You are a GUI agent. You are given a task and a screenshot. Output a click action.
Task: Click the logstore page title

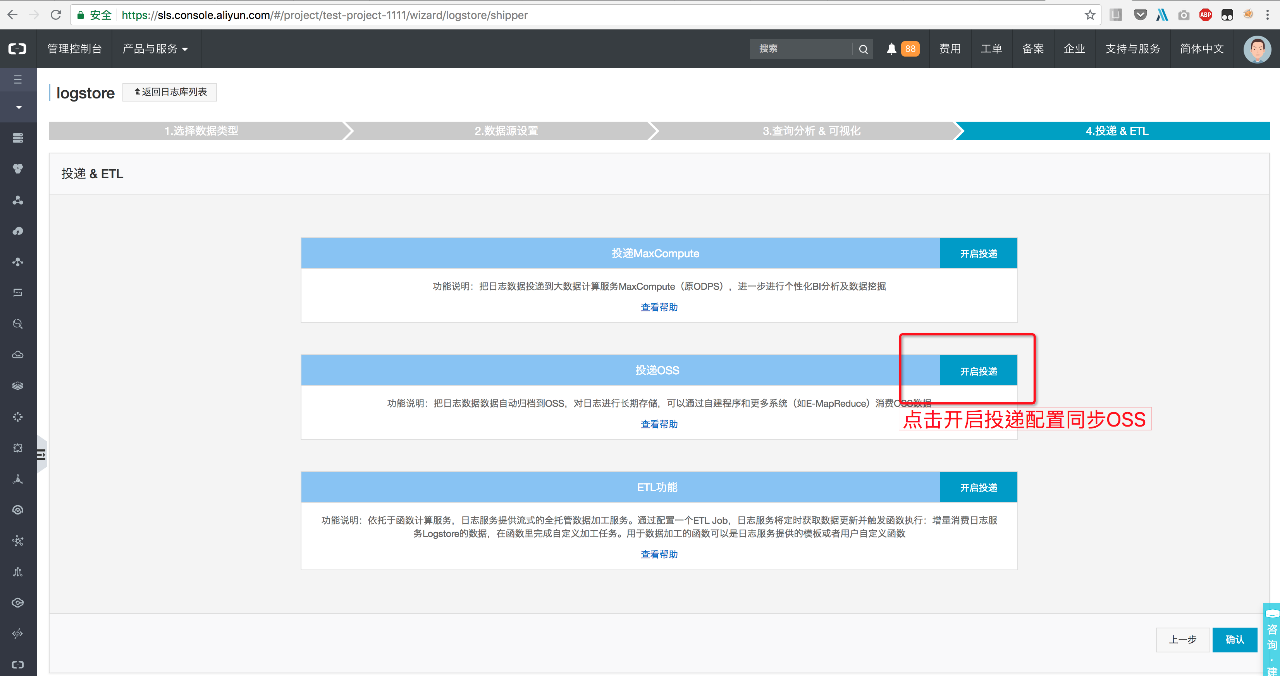point(85,93)
